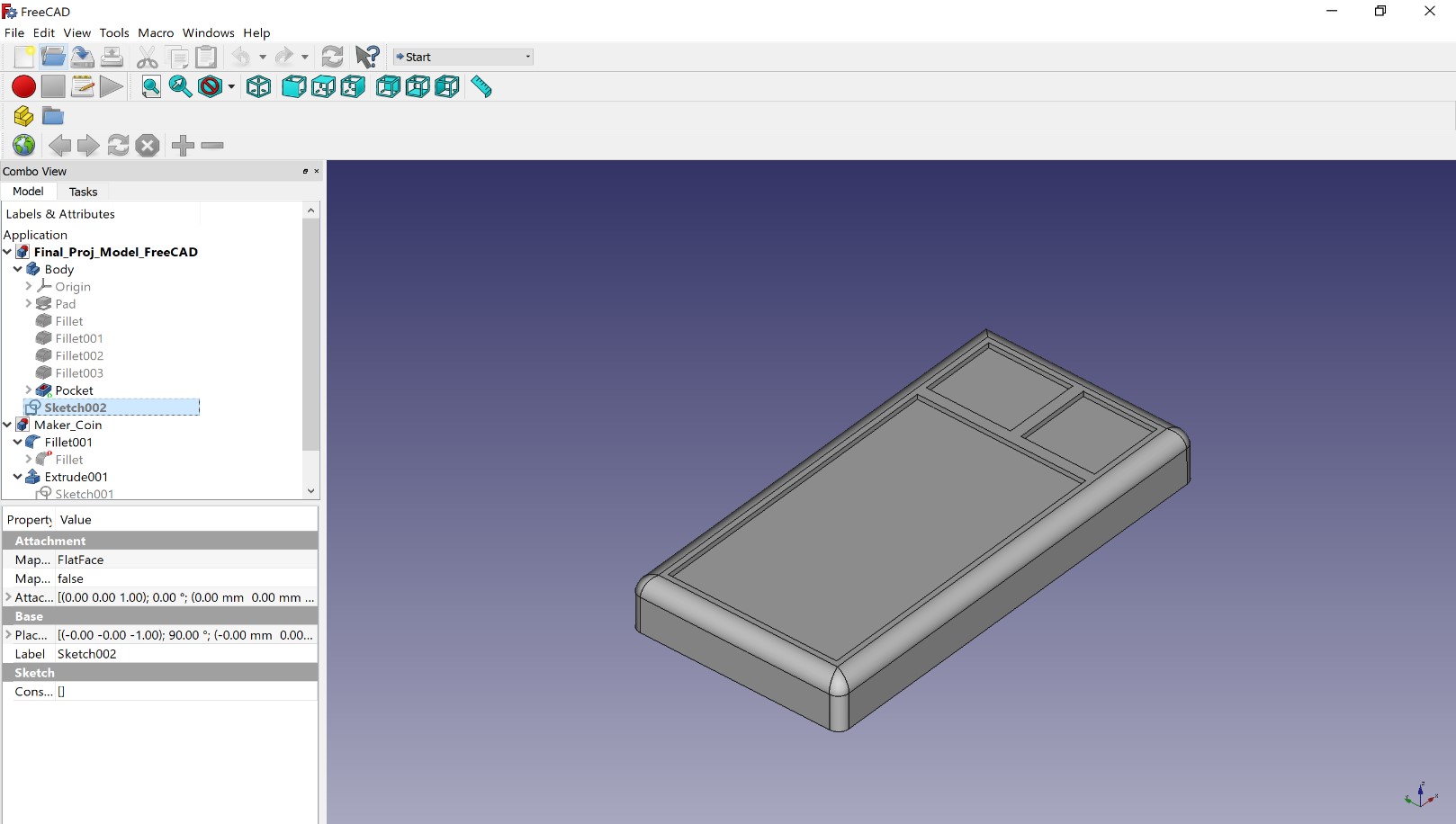Switch to the Tasks tab
This screenshot has width=1456, height=824.
point(83,192)
